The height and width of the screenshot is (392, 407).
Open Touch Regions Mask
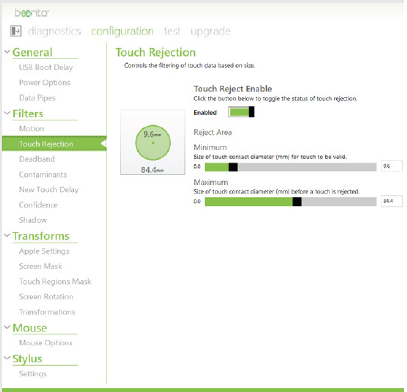[55, 282]
